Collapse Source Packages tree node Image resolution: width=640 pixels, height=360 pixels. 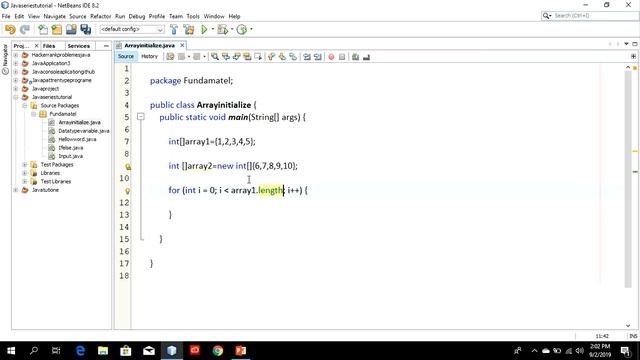tap(24, 105)
